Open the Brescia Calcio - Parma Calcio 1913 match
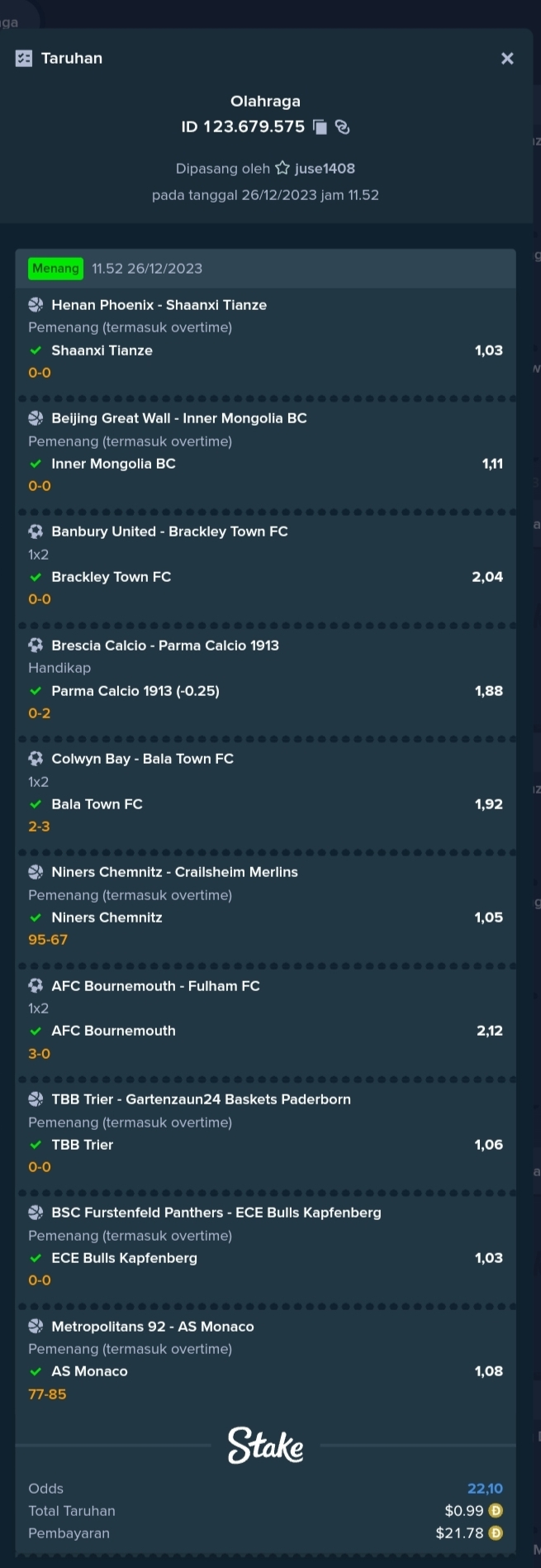Viewport: 541px width, 1568px height. pos(165,646)
